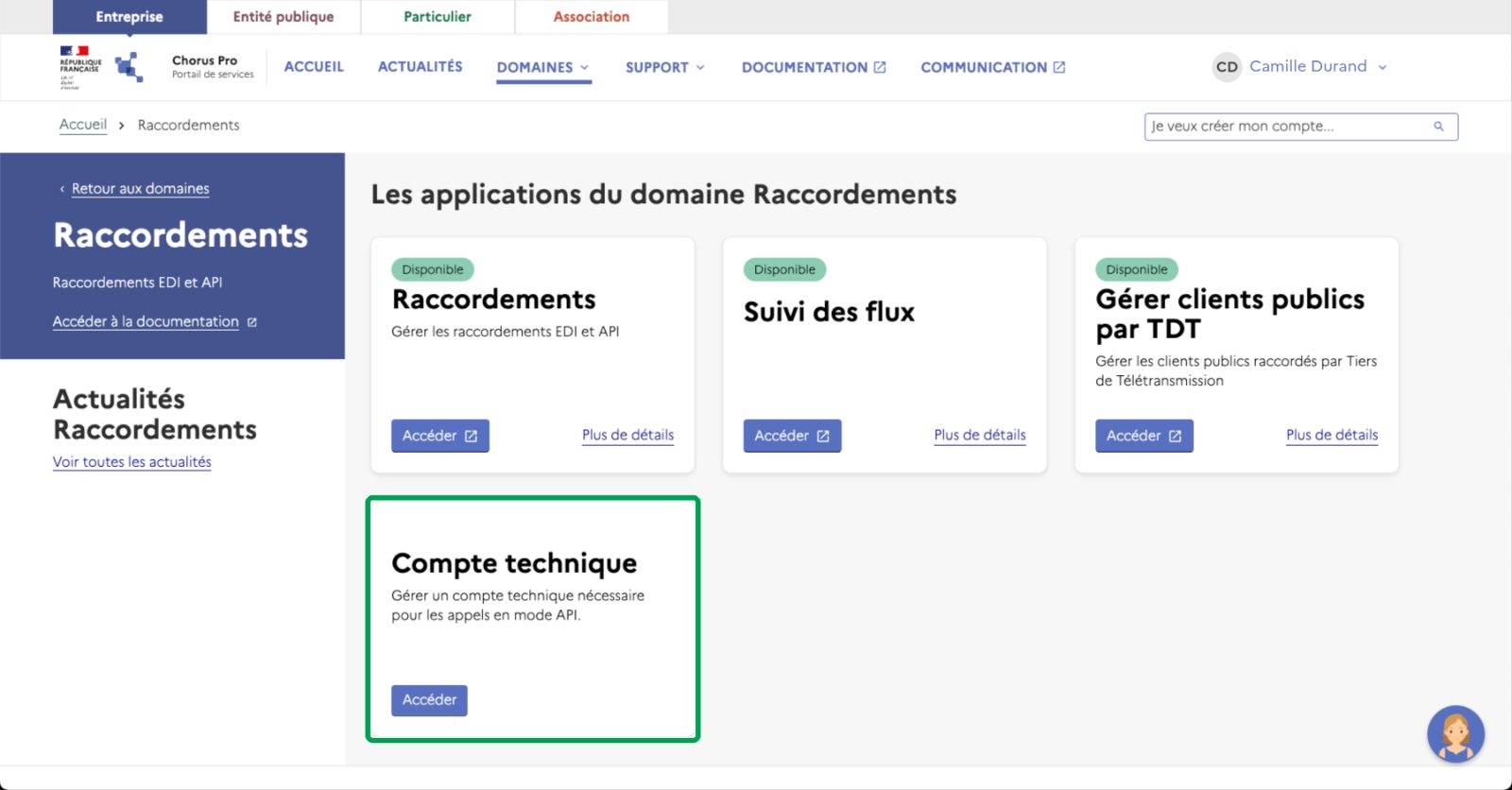Image resolution: width=1512 pixels, height=790 pixels.
Task: Switch to the Entreprise tab
Action: click(129, 17)
